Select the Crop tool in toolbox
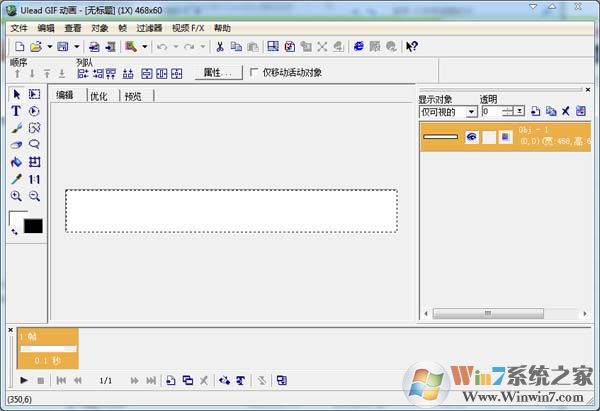Image resolution: width=600 pixels, height=411 pixels. pos(34,162)
